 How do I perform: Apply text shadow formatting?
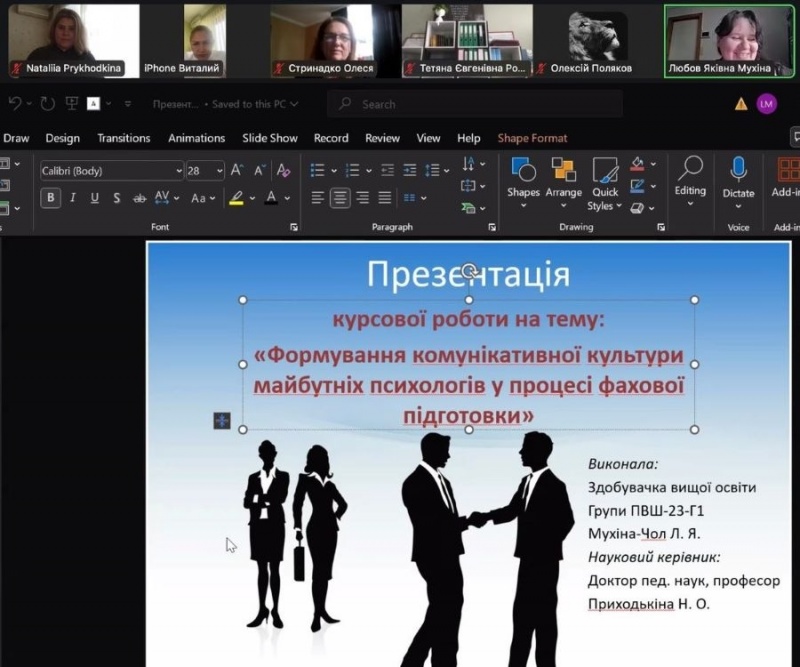click(x=117, y=198)
